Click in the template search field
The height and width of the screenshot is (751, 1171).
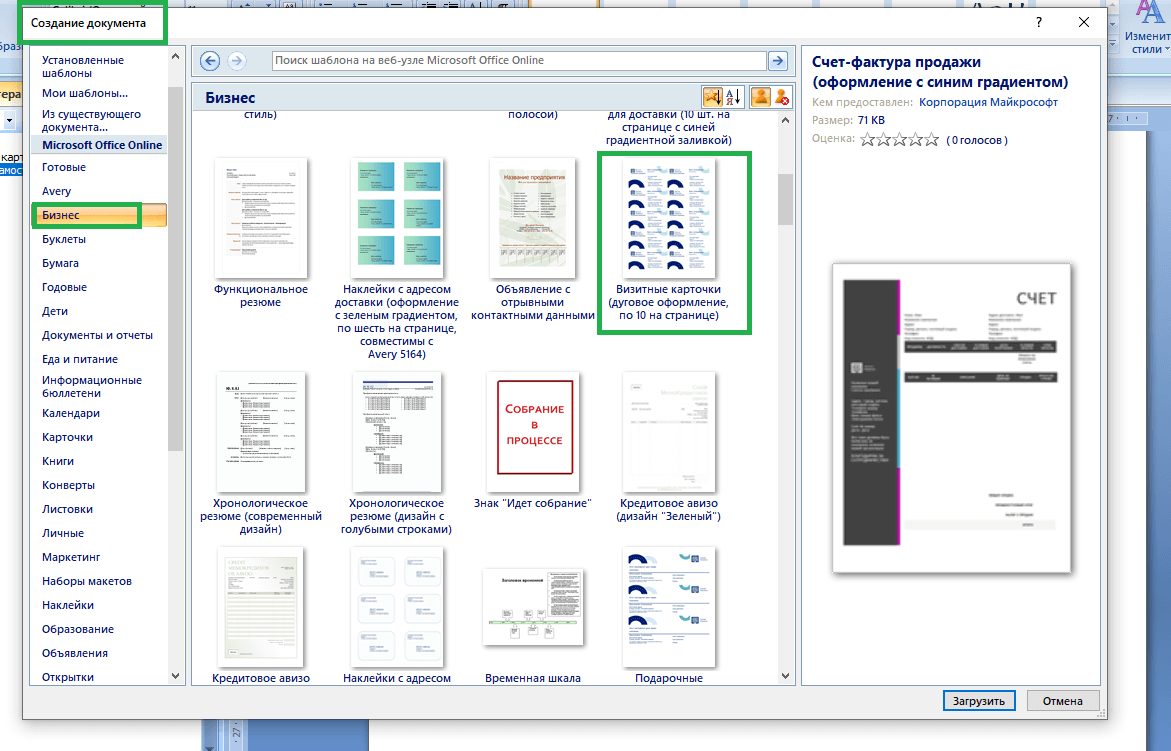point(518,61)
